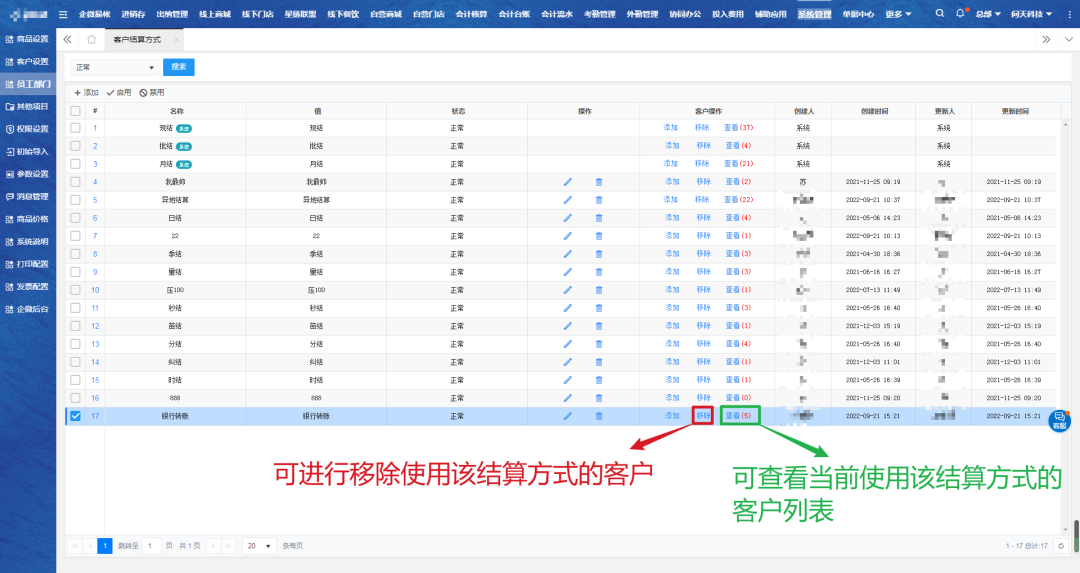The height and width of the screenshot is (573, 1080).
Task: Open the 客服 customer service floating icon
Action: (1059, 420)
